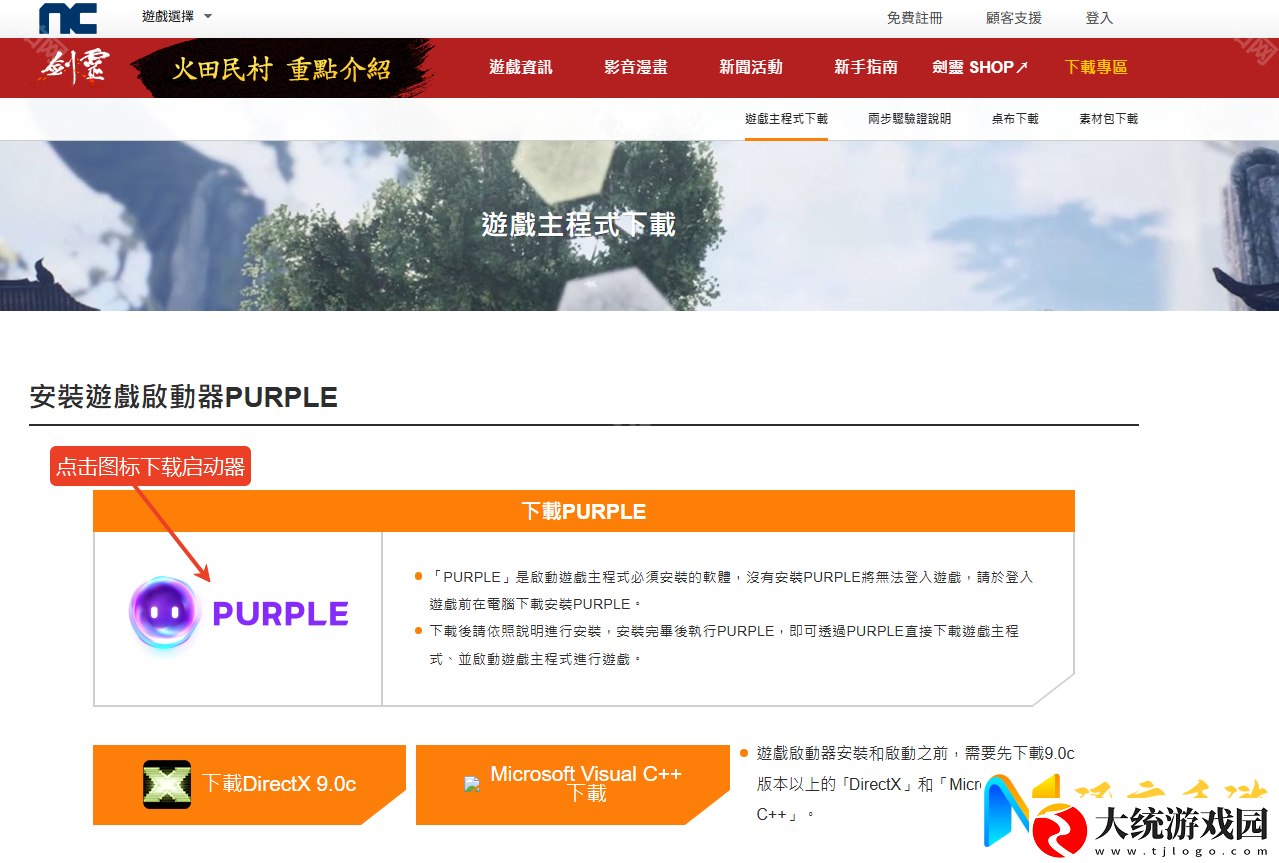Click the DirectX X logo icon
The image size is (1279, 863).
[167, 784]
